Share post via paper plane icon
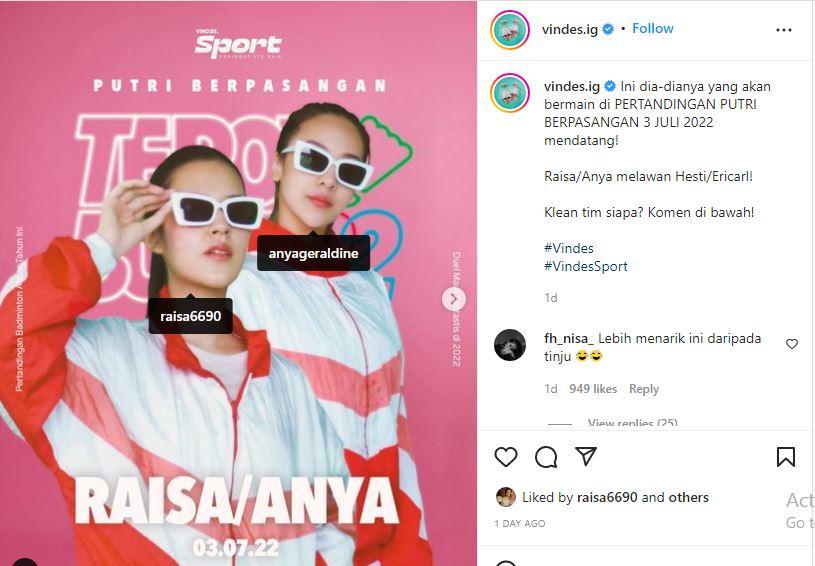 (x=586, y=456)
